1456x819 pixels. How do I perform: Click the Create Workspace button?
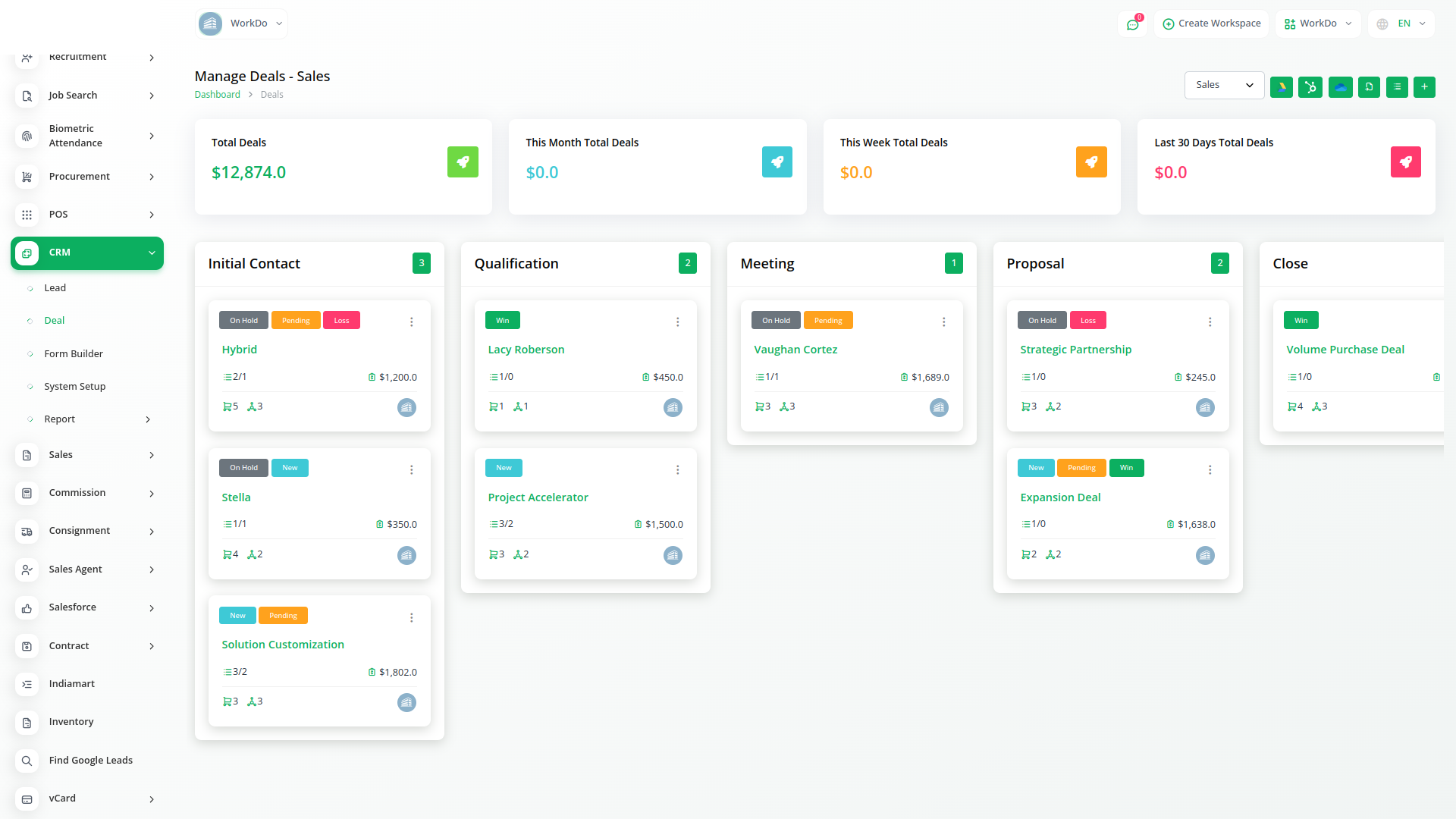pyautogui.click(x=1211, y=24)
